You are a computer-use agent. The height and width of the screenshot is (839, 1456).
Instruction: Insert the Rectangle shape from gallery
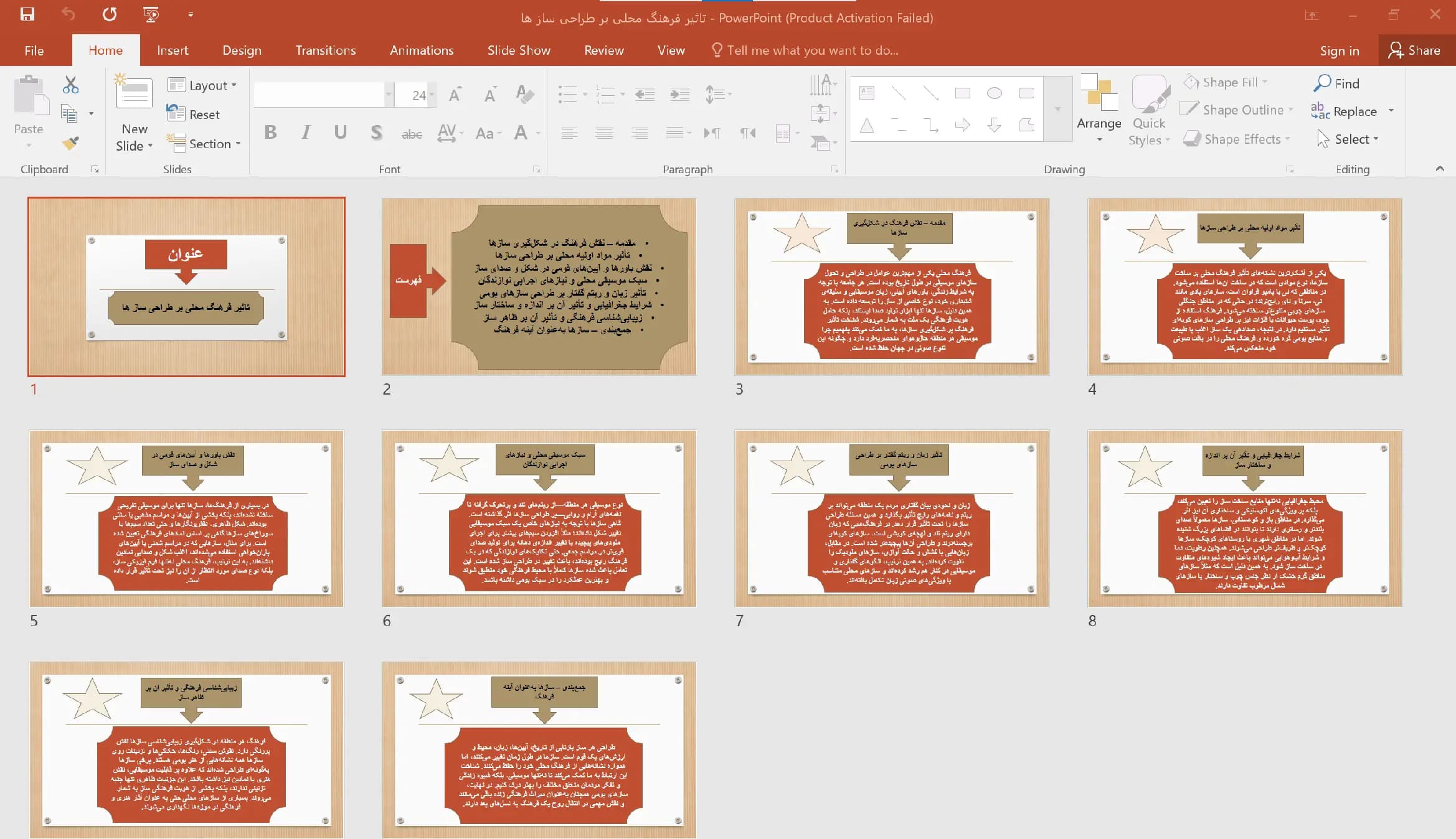[963, 93]
